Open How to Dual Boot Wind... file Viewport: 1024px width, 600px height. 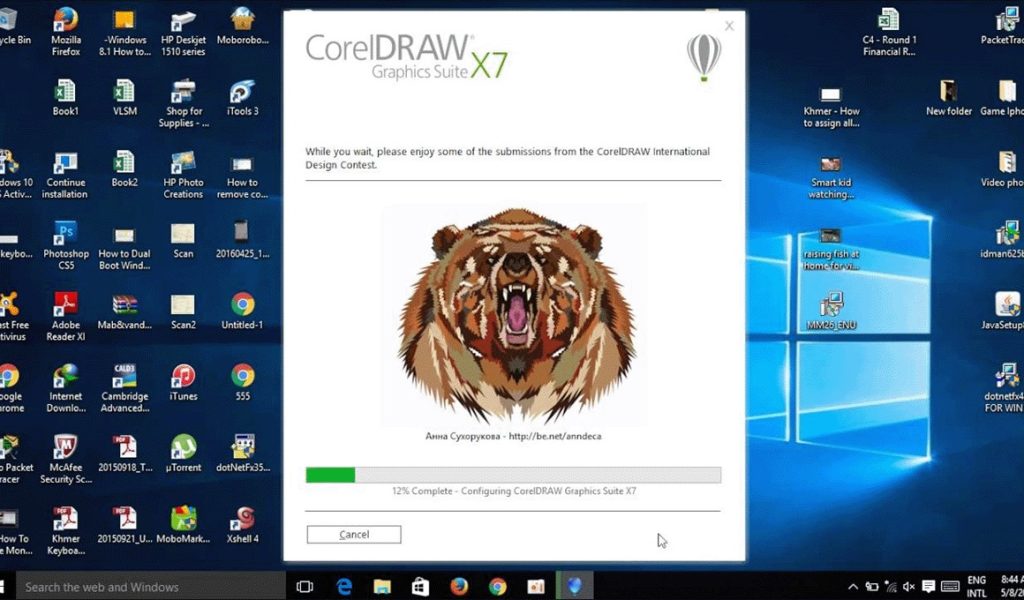point(125,247)
